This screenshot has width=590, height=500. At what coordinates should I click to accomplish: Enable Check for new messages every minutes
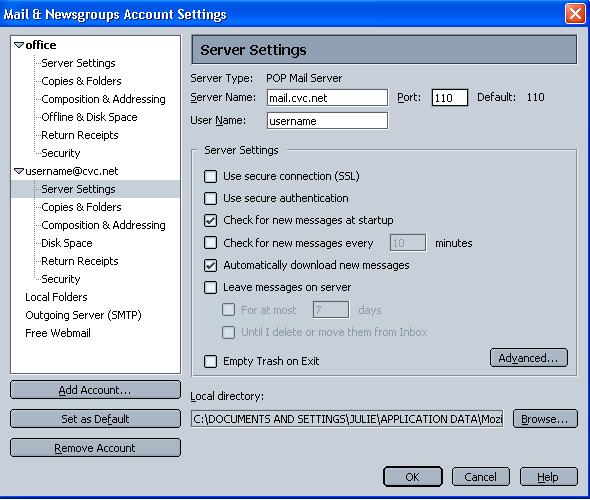(210, 243)
